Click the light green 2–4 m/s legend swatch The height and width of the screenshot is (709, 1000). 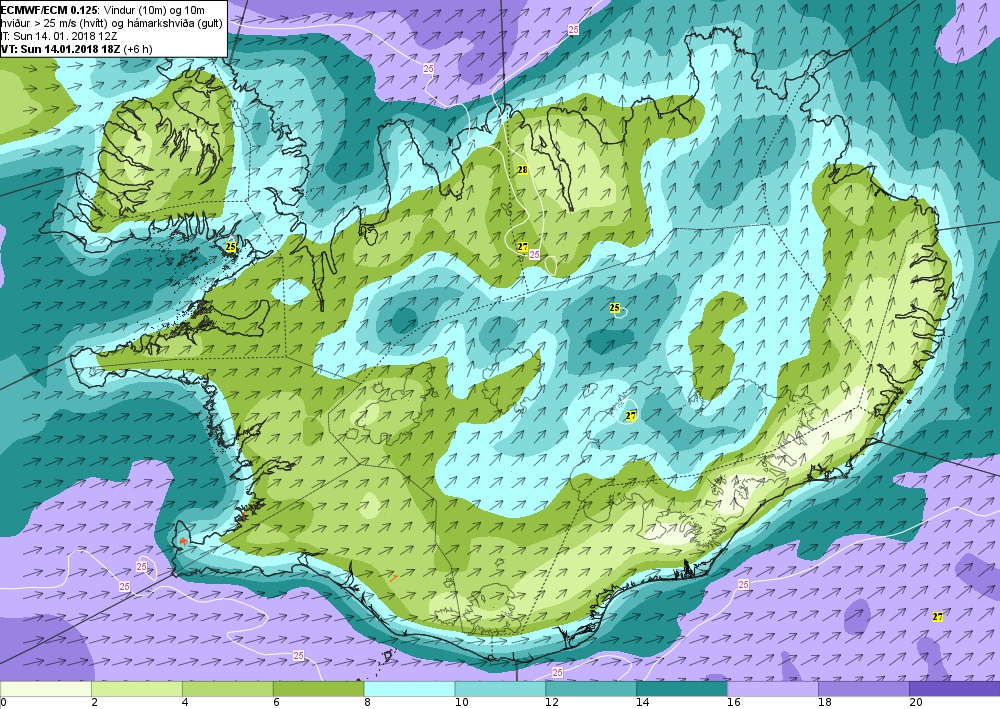pyautogui.click(x=136, y=689)
